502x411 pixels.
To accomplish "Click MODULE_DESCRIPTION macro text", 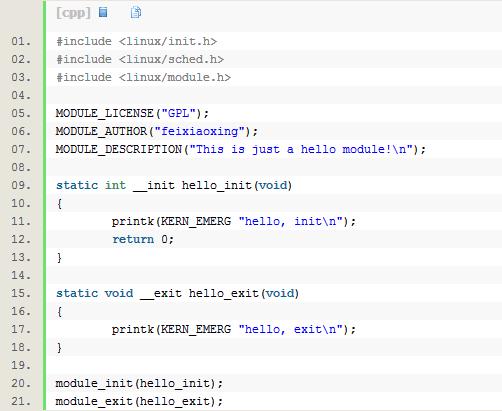I will point(119,149).
